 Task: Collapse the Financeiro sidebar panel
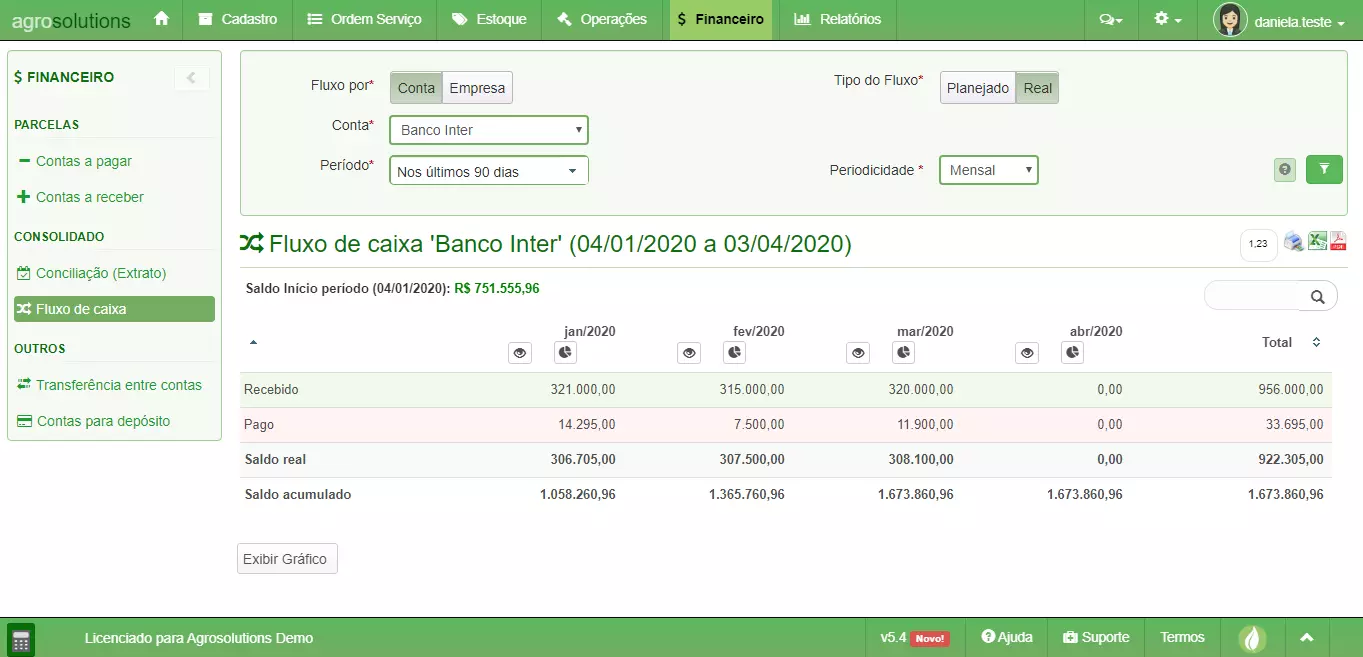191,78
